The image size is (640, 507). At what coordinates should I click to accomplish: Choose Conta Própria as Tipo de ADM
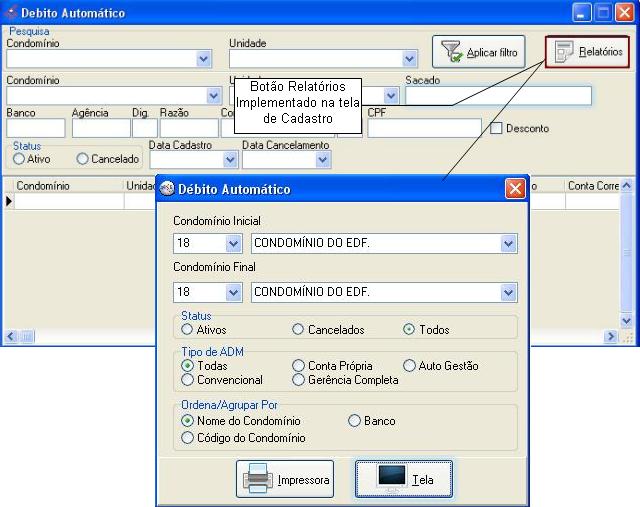[x=298, y=366]
